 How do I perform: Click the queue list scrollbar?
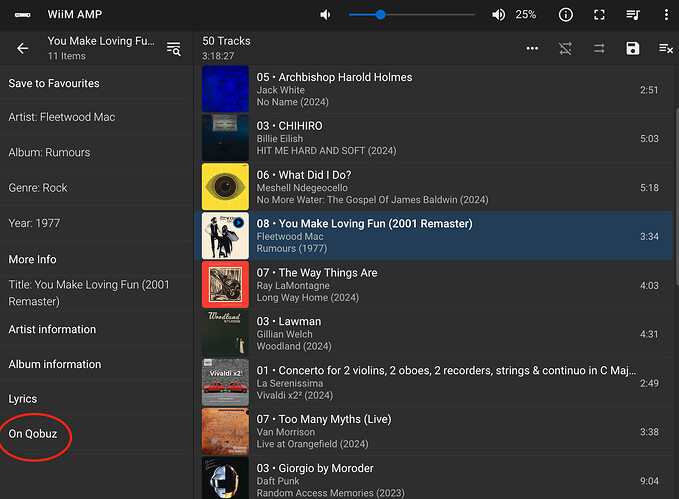tap(676, 196)
